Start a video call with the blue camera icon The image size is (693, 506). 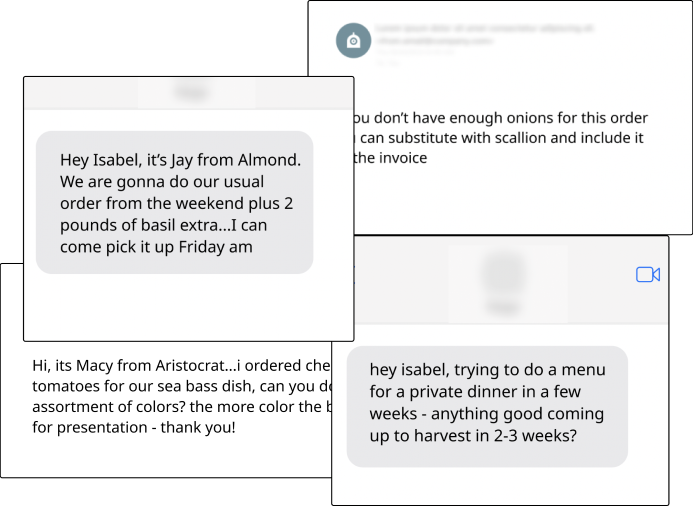tap(648, 274)
